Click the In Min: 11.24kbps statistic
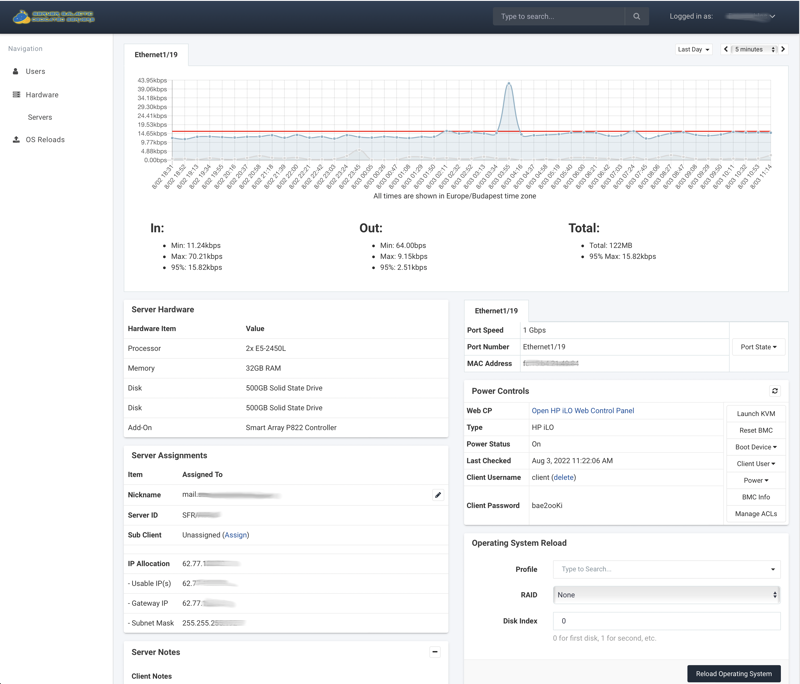This screenshot has width=800, height=684. pyautogui.click(x=196, y=245)
